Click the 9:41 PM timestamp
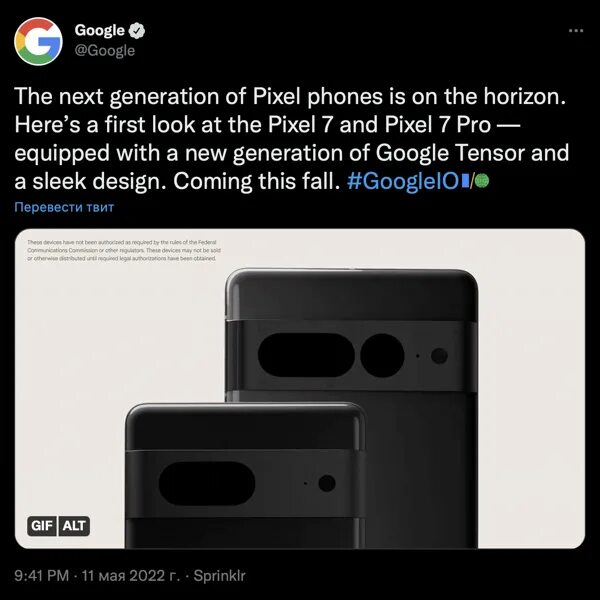This screenshot has width=600, height=600. [x=42, y=576]
